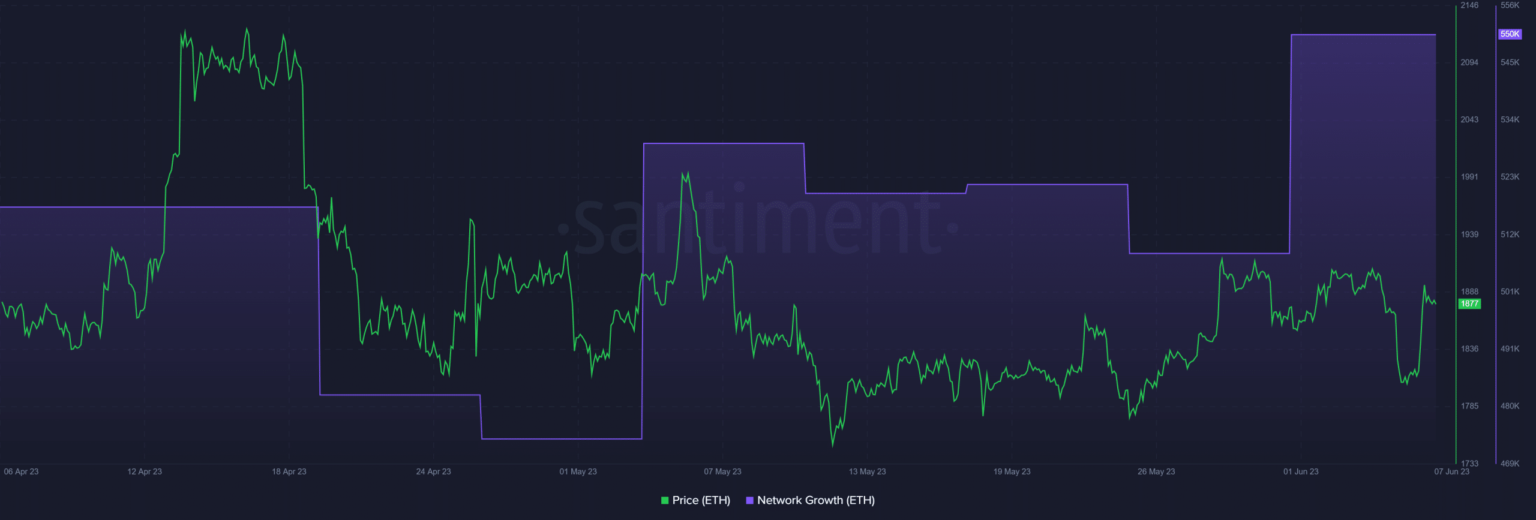Click the purple Network Growth legend swatch
The image size is (1536, 520).
750,500
